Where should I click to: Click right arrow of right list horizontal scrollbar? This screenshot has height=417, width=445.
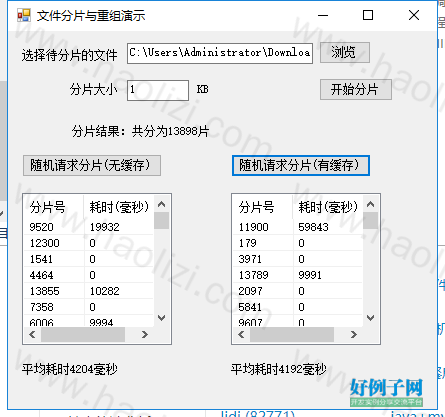coord(353,334)
